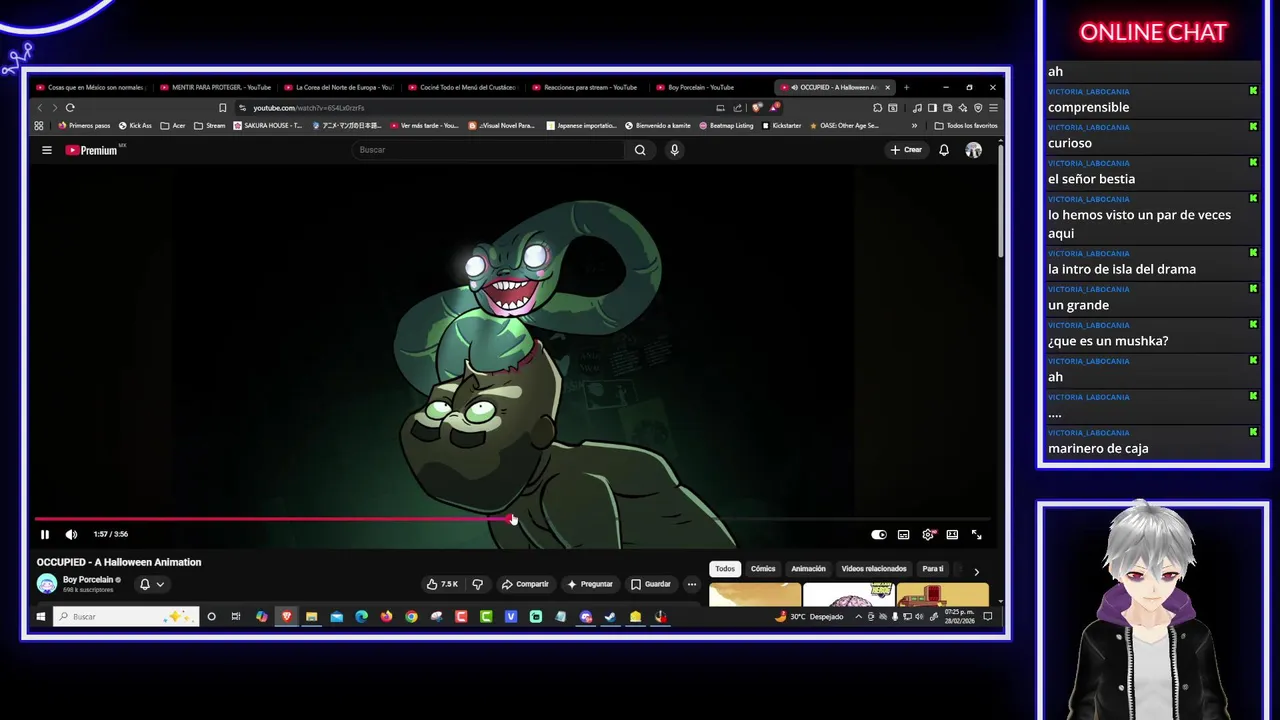
Task: Open the Primeros pasos bookmark
Action: [84, 125]
